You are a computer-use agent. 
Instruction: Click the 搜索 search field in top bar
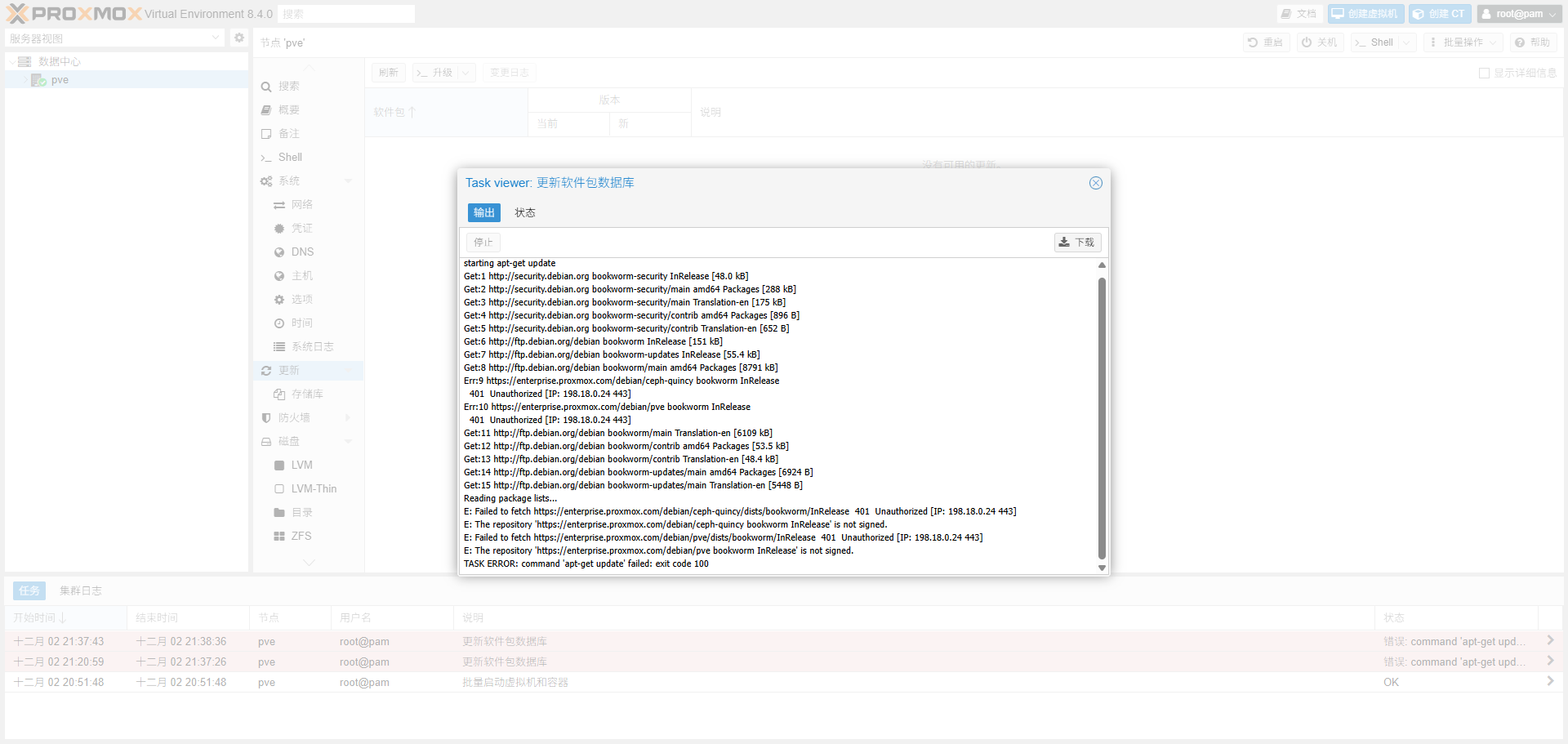[x=346, y=13]
